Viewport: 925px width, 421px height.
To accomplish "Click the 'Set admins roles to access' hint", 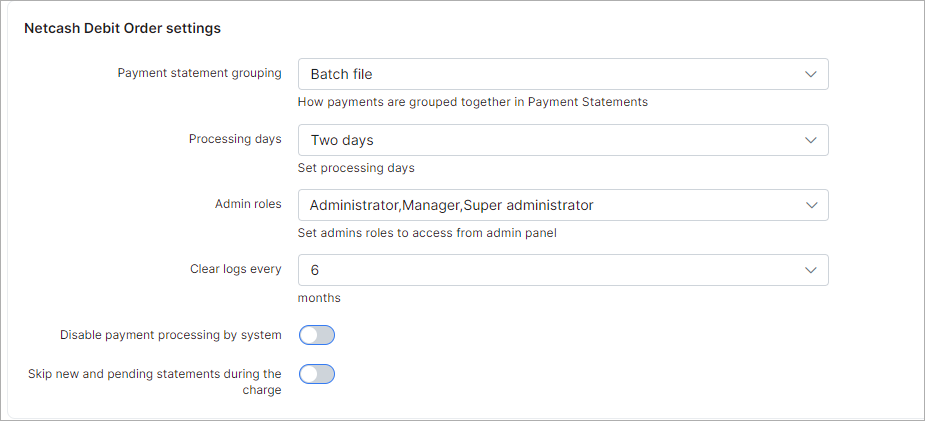I will tap(428, 233).
